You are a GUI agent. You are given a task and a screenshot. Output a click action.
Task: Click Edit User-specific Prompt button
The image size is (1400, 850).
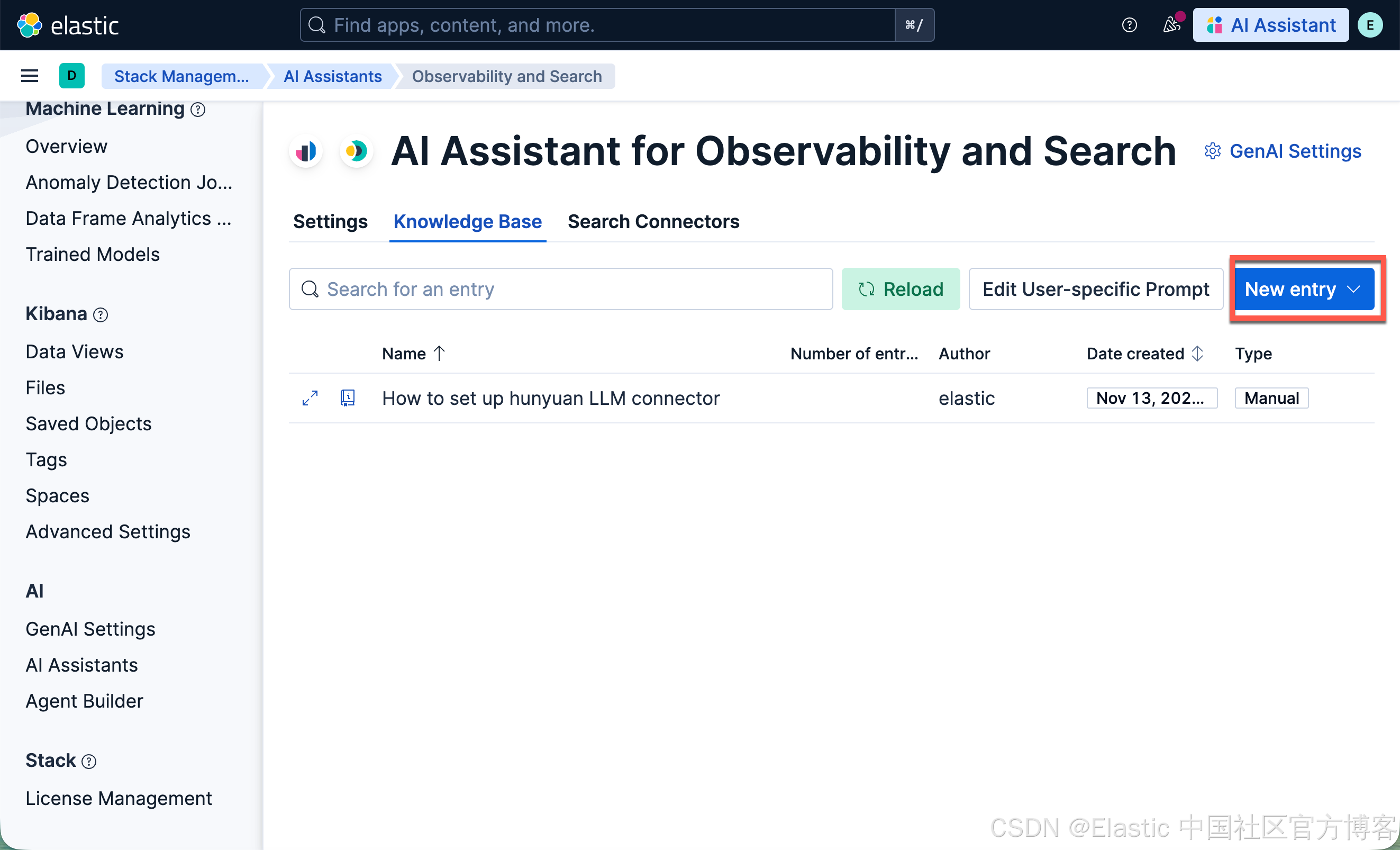(x=1095, y=289)
